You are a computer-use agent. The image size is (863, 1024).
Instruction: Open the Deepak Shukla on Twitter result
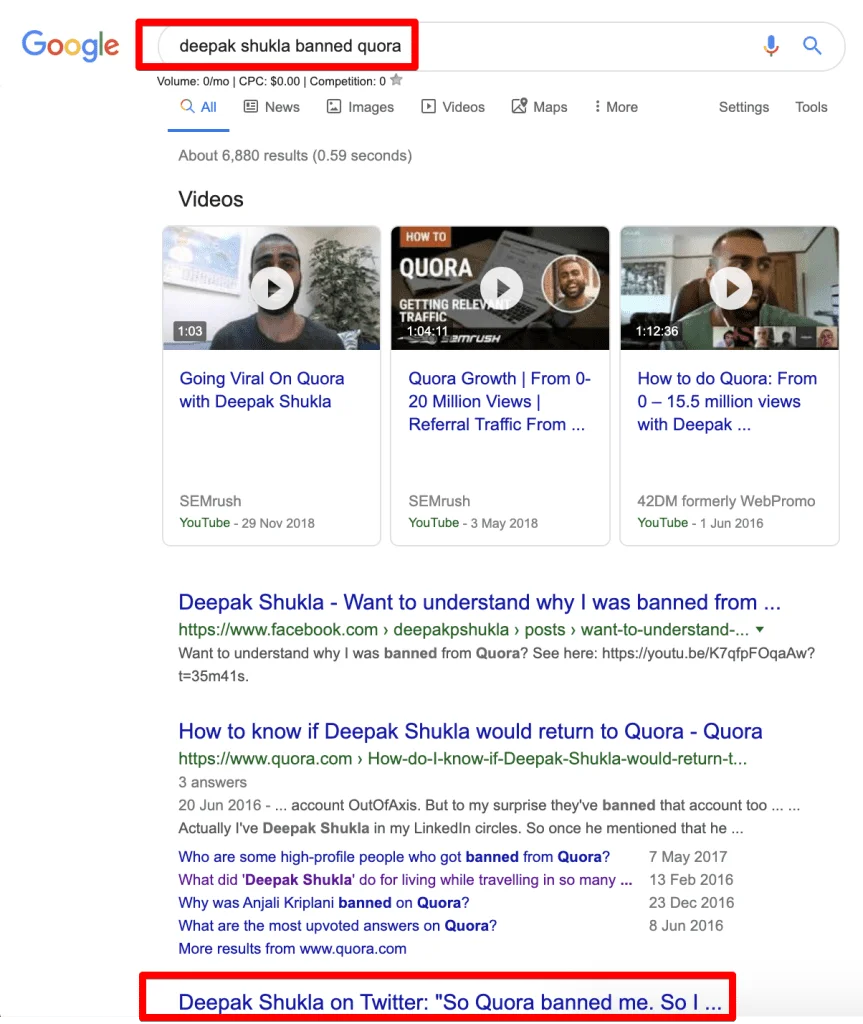pos(450,1002)
